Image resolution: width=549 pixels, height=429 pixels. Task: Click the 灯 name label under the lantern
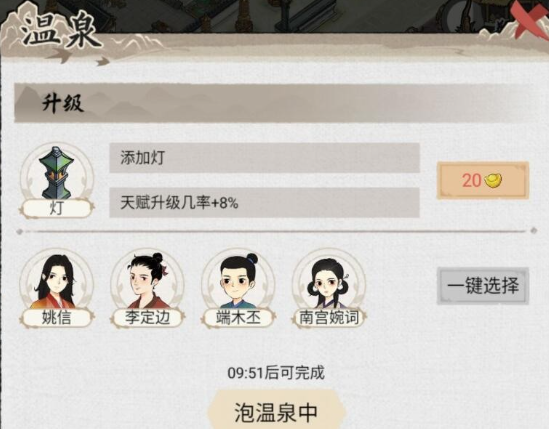click(x=57, y=209)
